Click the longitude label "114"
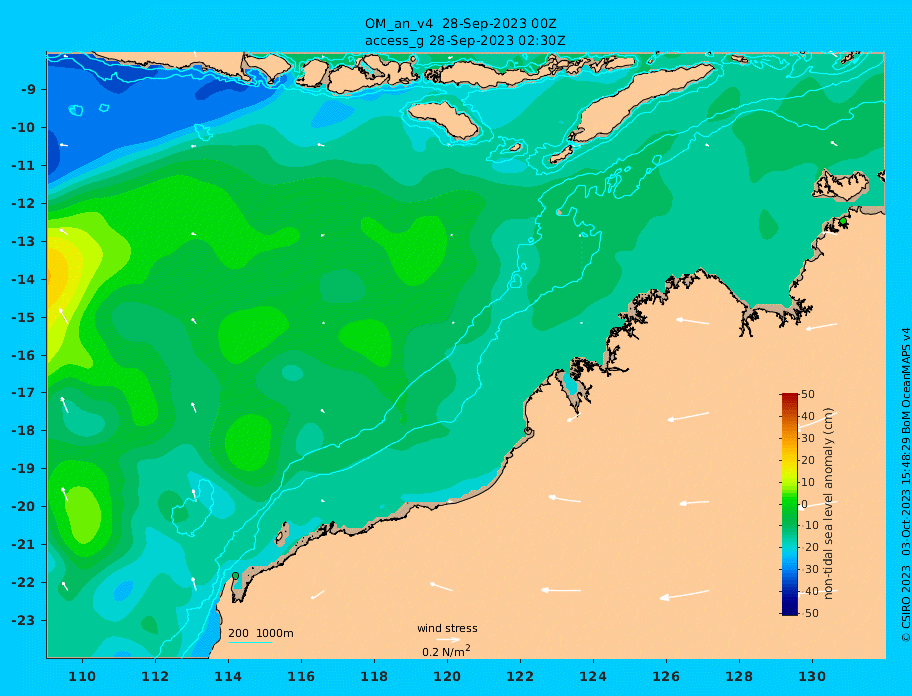 (228, 676)
